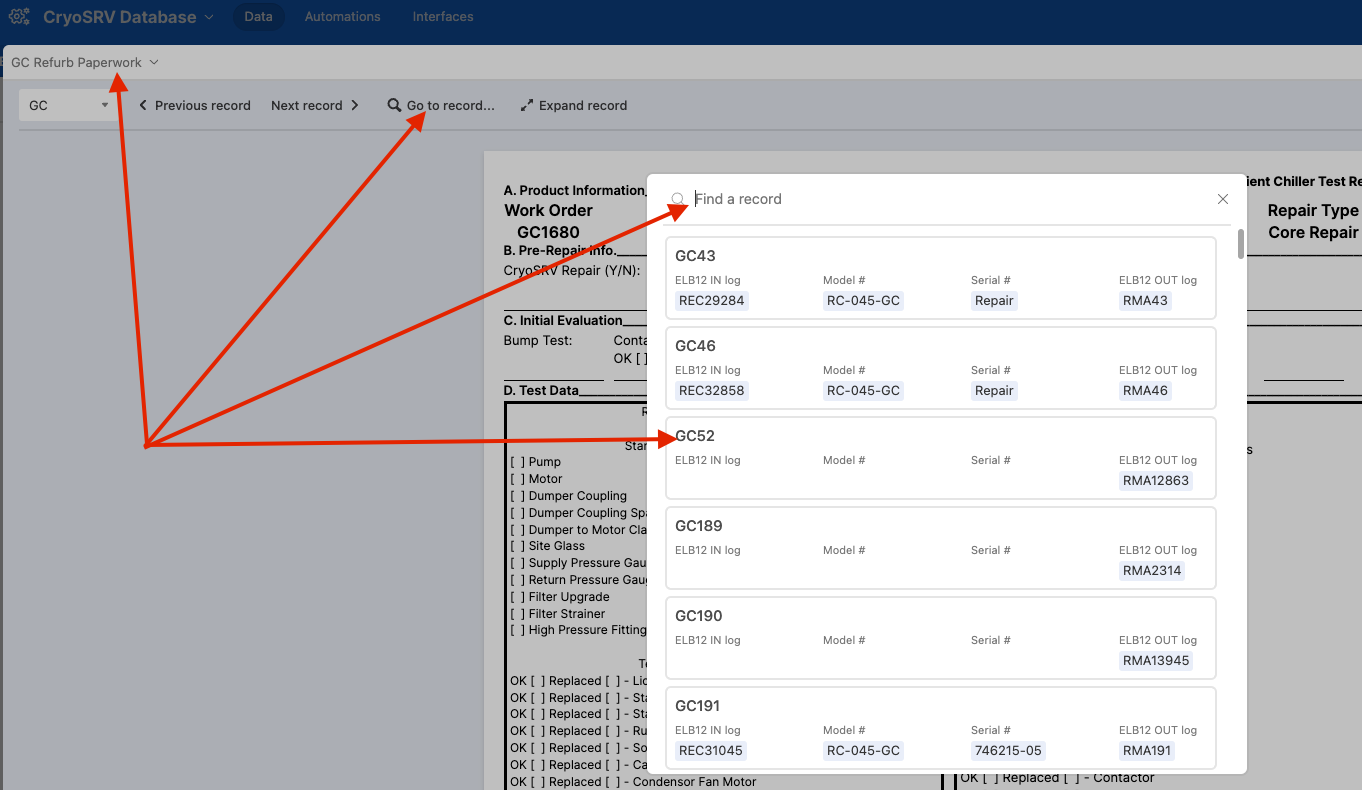This screenshot has height=790, width=1362.
Task: Select the GC191 record card
Action: (x=940, y=727)
